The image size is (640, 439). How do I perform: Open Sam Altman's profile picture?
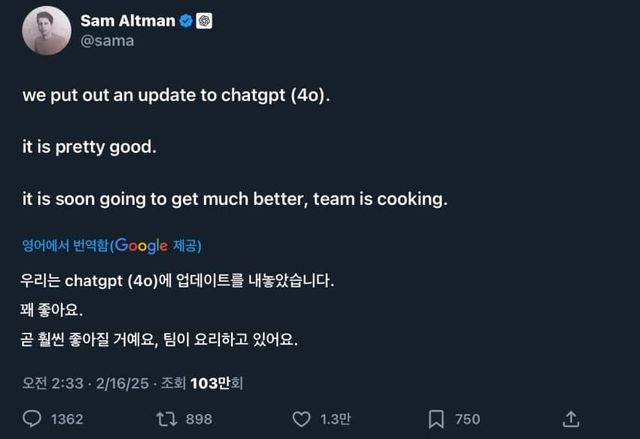coord(46,30)
